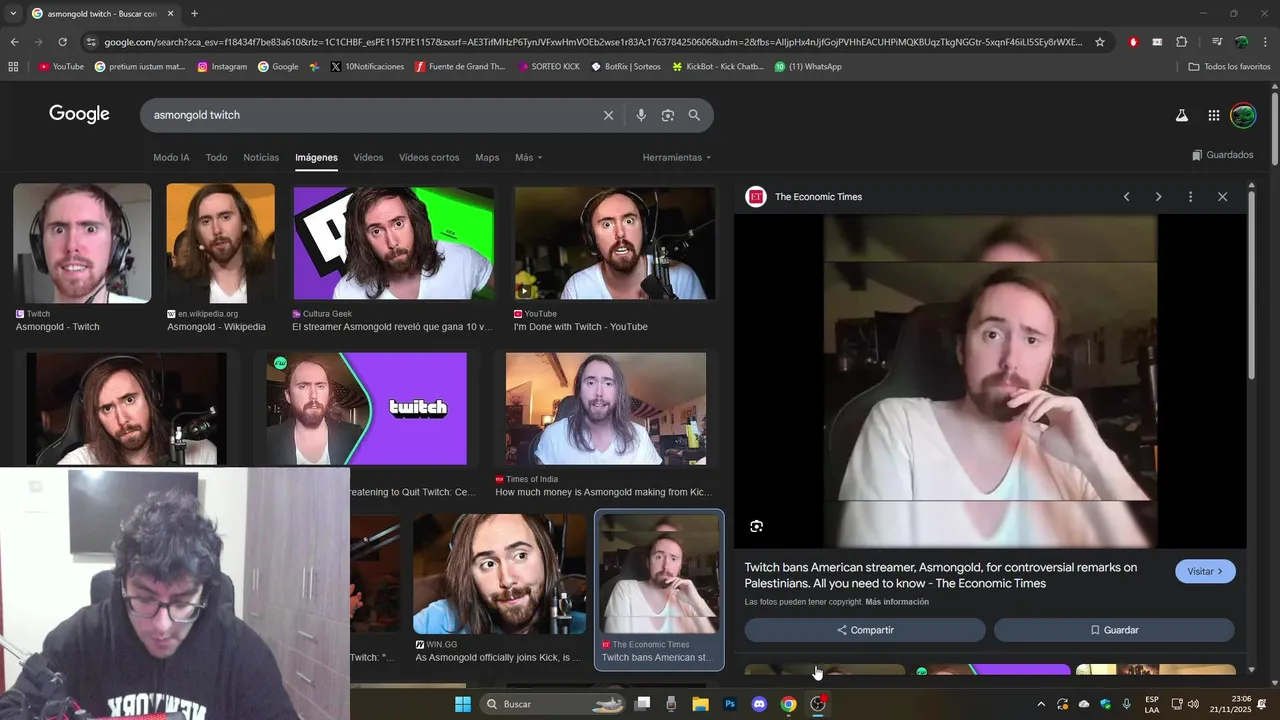The image size is (1280, 720).
Task: Show hidden system tray icons
Action: [1040, 704]
